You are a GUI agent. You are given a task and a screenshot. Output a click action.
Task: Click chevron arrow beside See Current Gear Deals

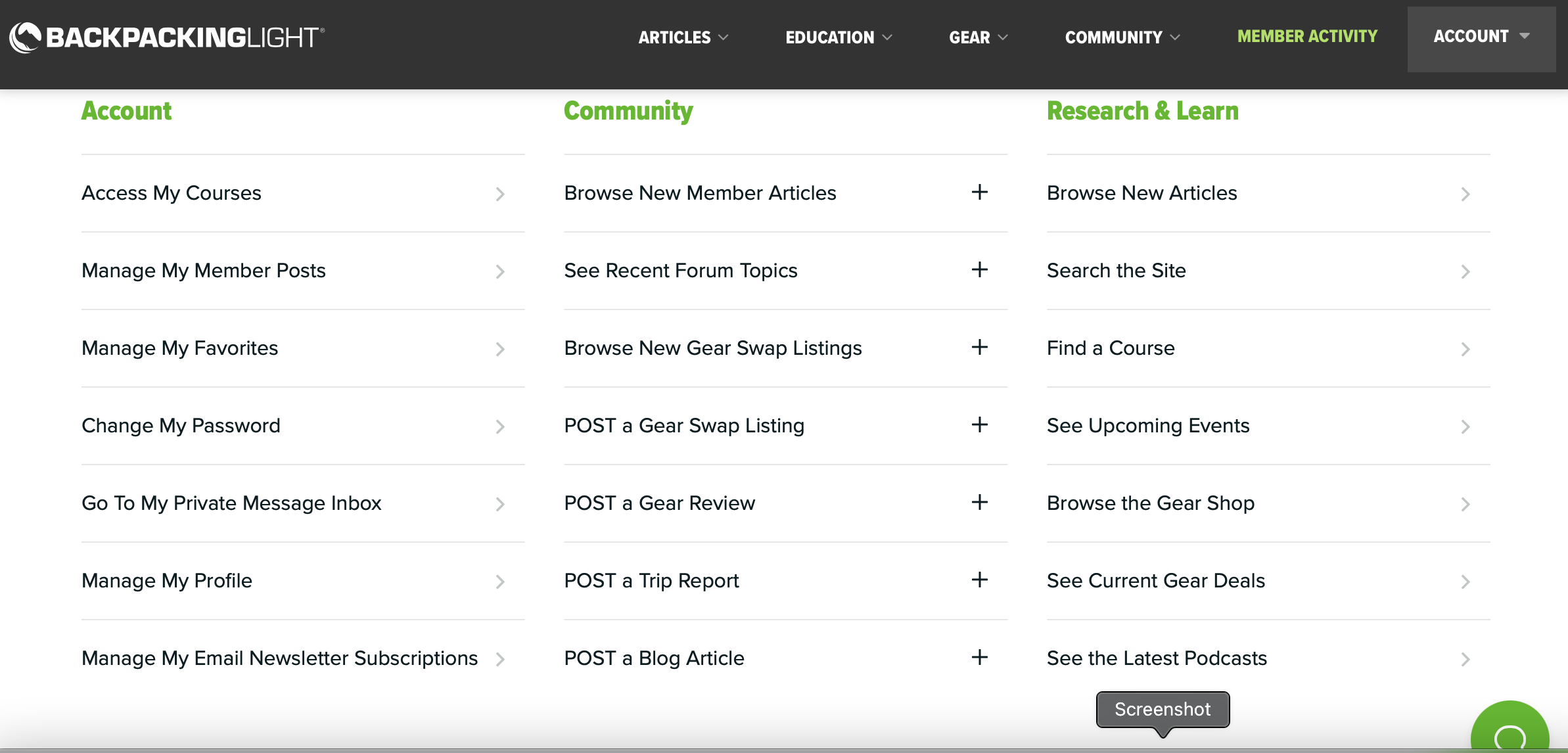click(x=1465, y=582)
